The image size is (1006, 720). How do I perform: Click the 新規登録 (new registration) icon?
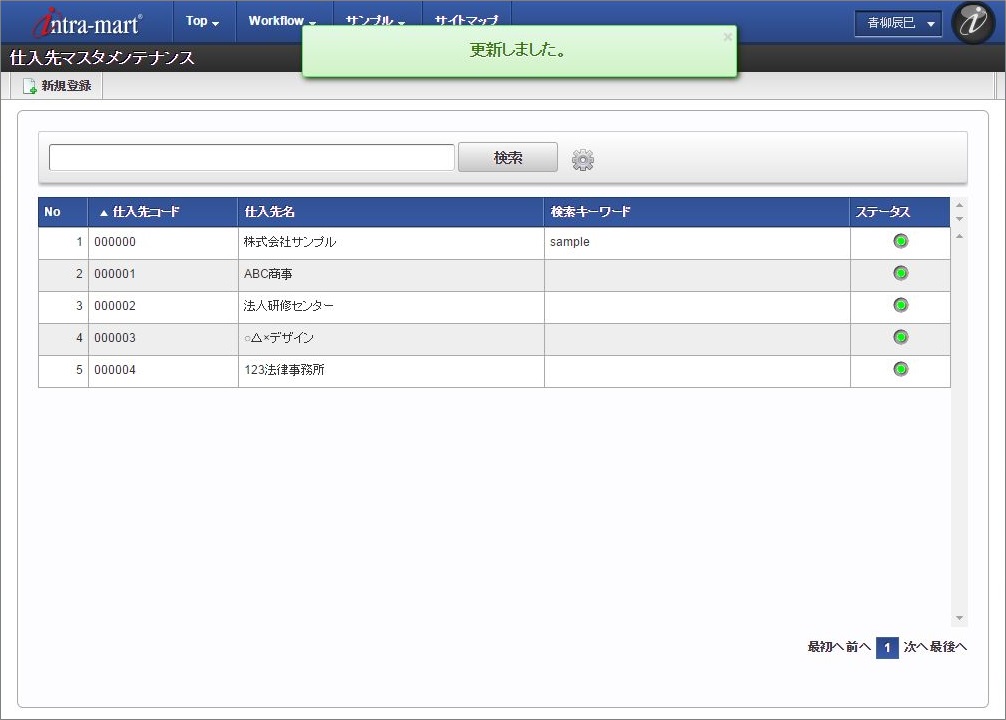(56, 85)
